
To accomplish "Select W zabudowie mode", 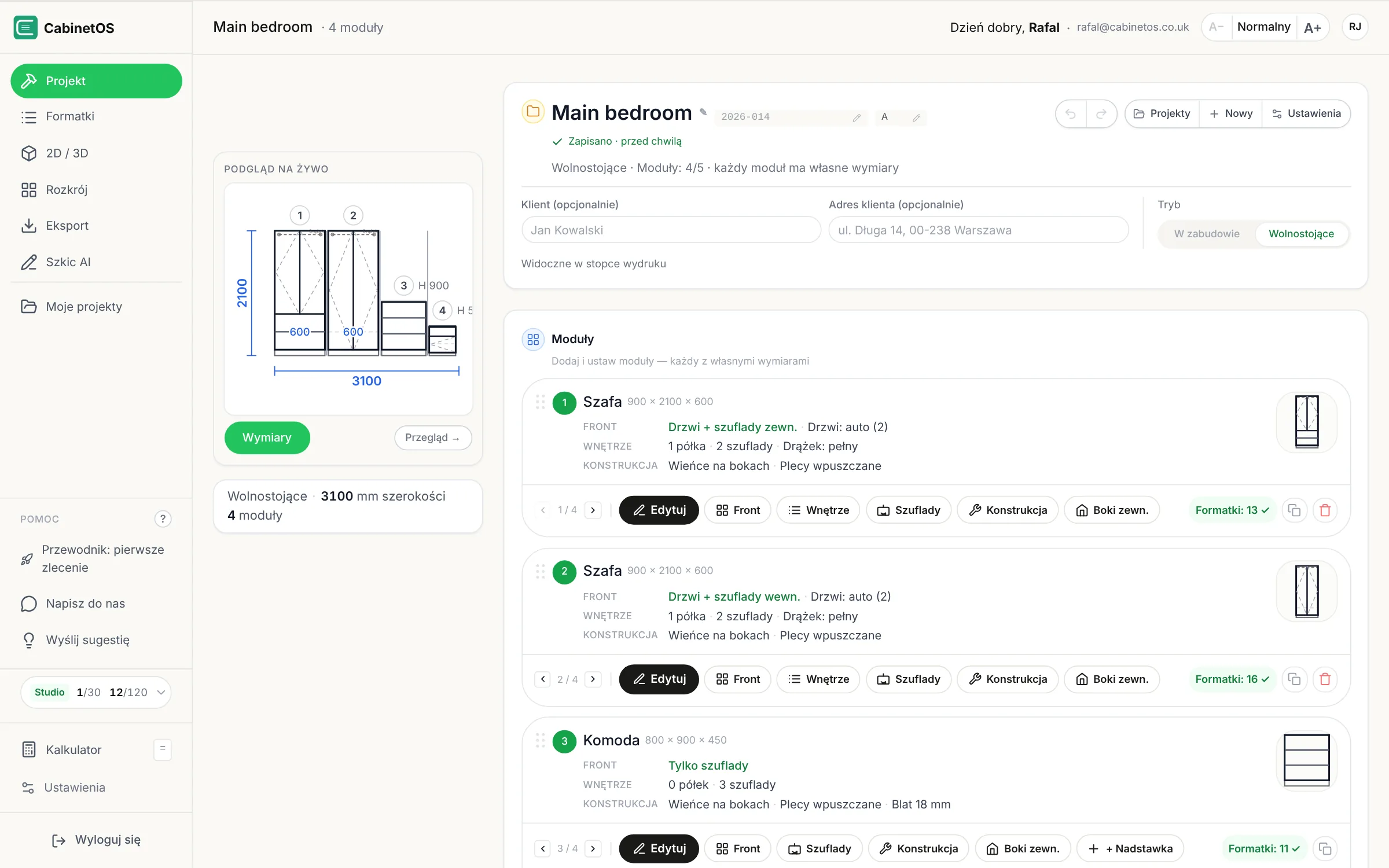I will click(x=1207, y=234).
